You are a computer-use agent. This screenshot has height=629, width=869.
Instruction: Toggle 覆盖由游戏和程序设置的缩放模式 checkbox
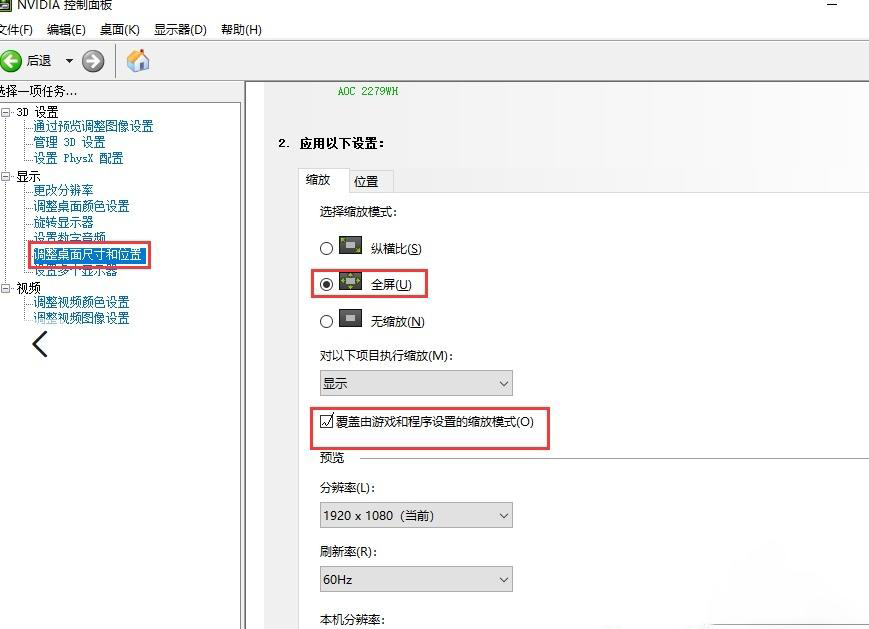[x=326, y=421]
